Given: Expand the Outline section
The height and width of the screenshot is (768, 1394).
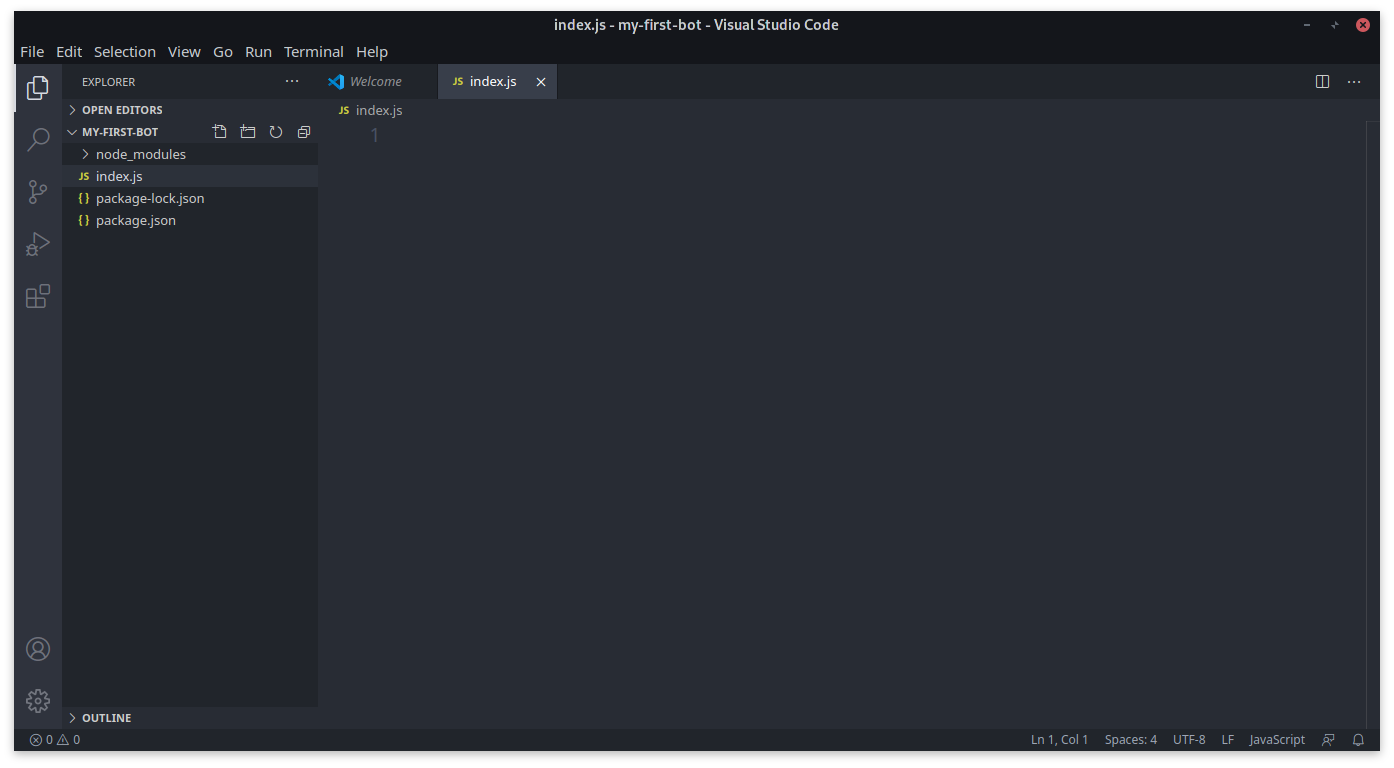Looking at the screenshot, I should click(x=190, y=718).
